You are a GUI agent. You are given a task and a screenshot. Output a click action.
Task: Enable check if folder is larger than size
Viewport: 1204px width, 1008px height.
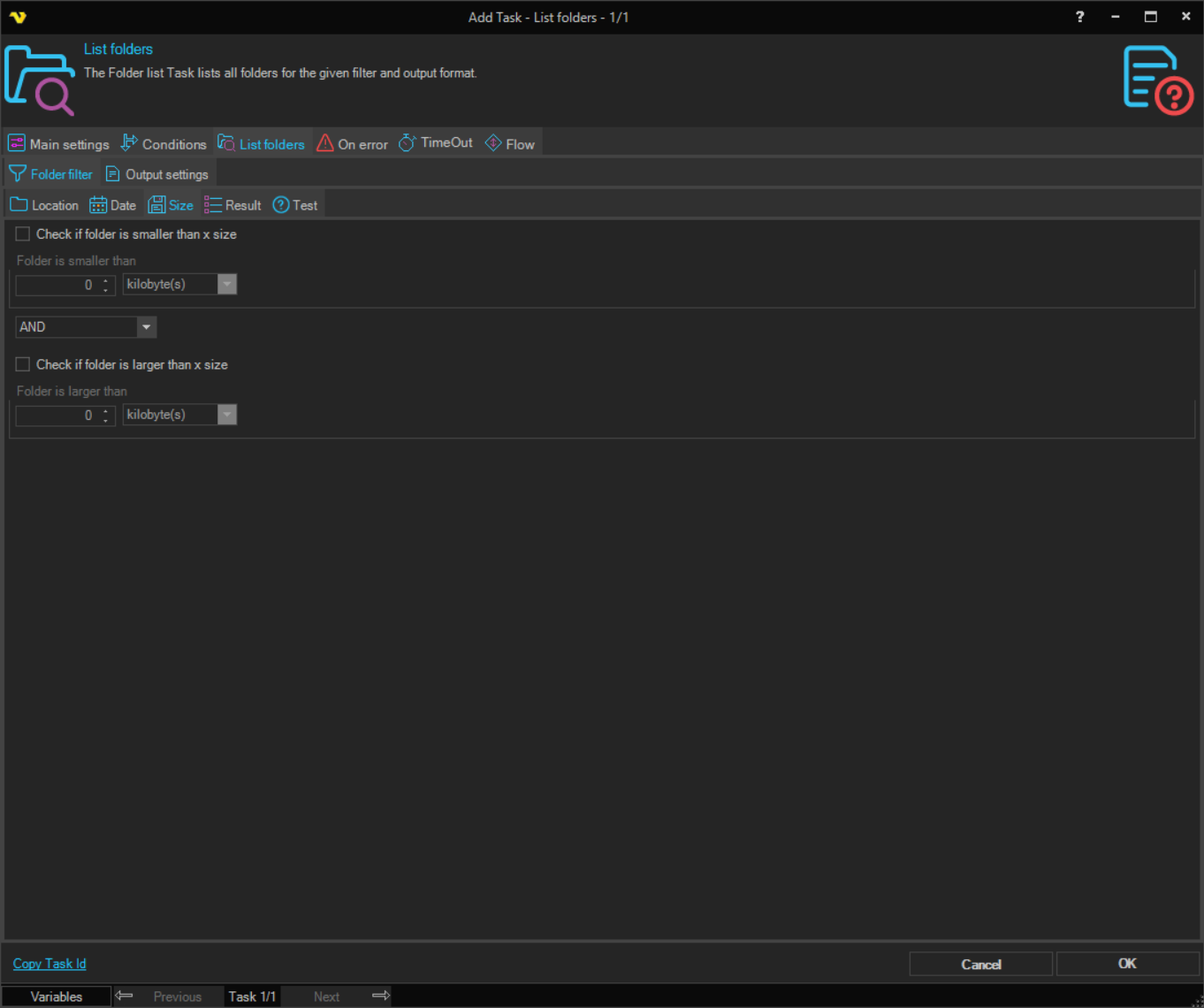click(x=23, y=364)
